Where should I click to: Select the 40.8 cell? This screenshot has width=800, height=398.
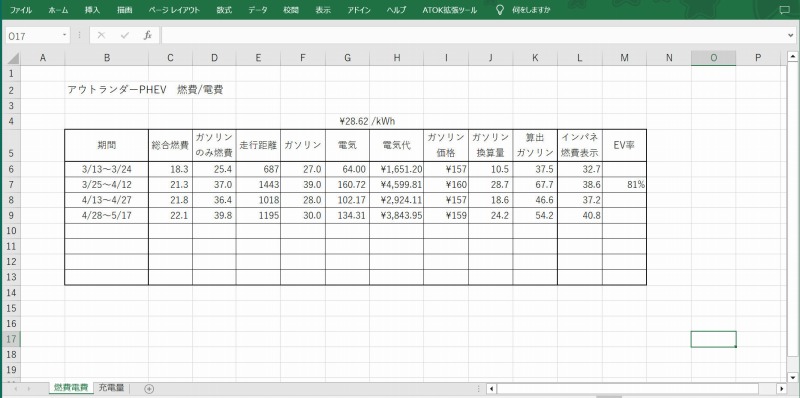point(580,215)
